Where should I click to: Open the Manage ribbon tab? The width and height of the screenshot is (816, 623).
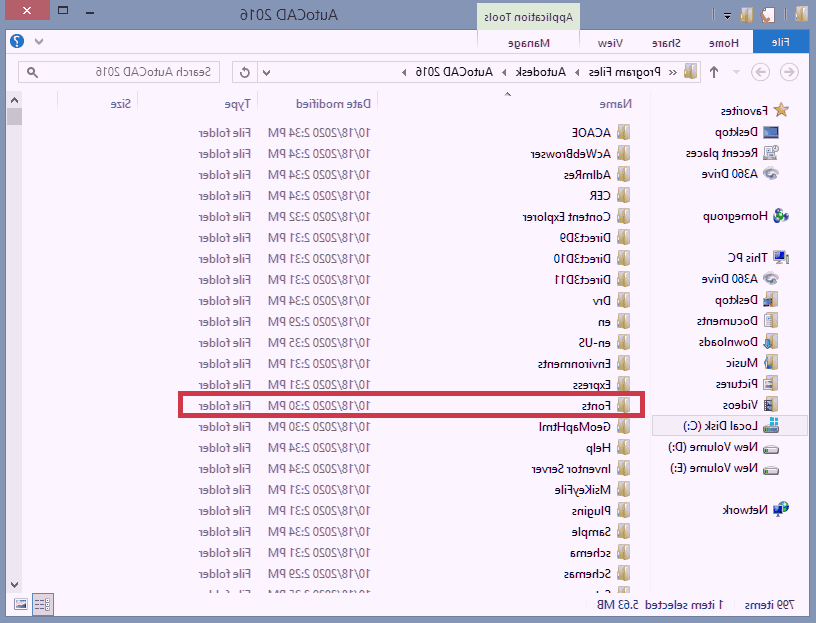pos(529,43)
